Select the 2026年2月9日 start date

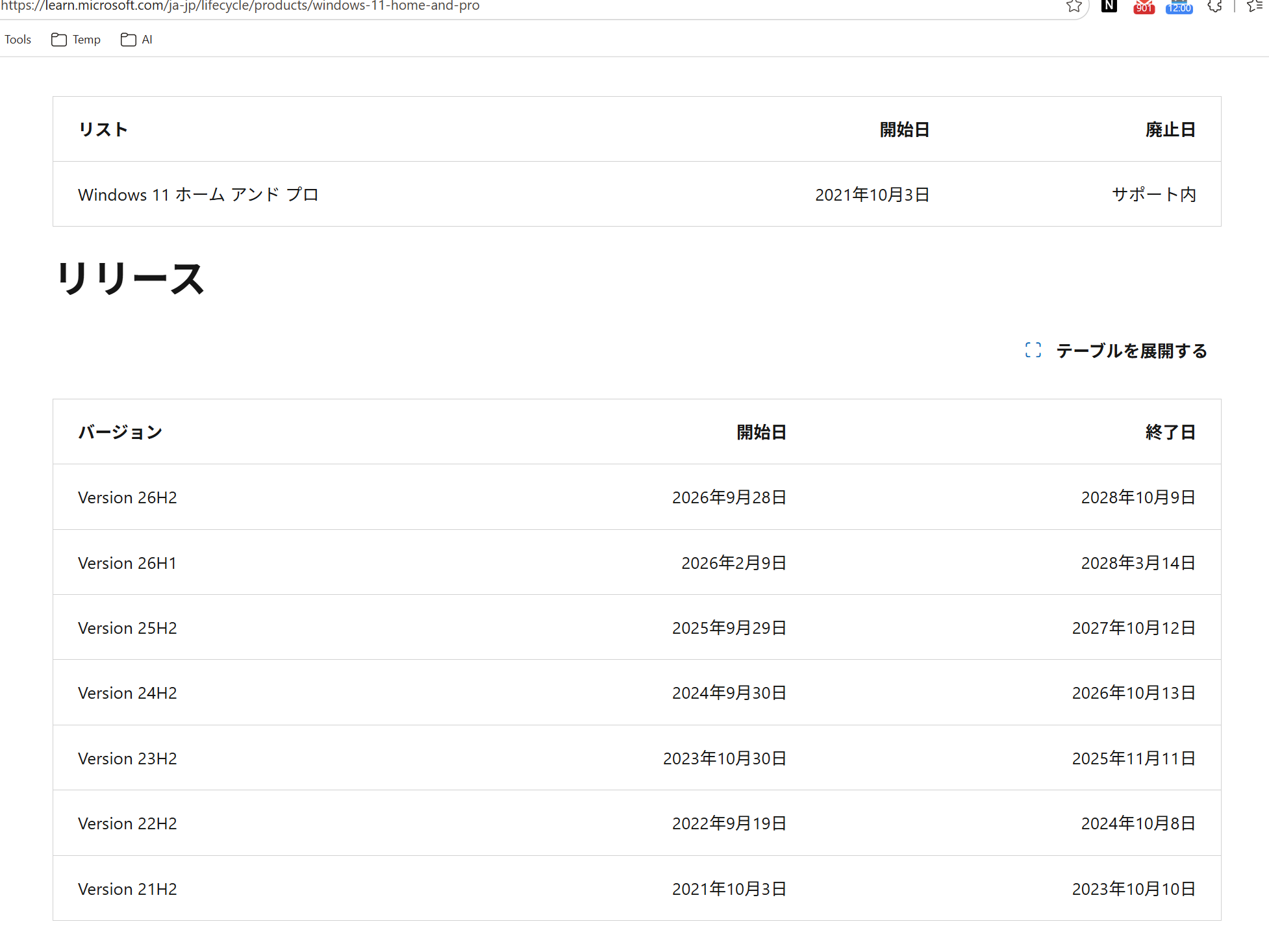tap(734, 563)
